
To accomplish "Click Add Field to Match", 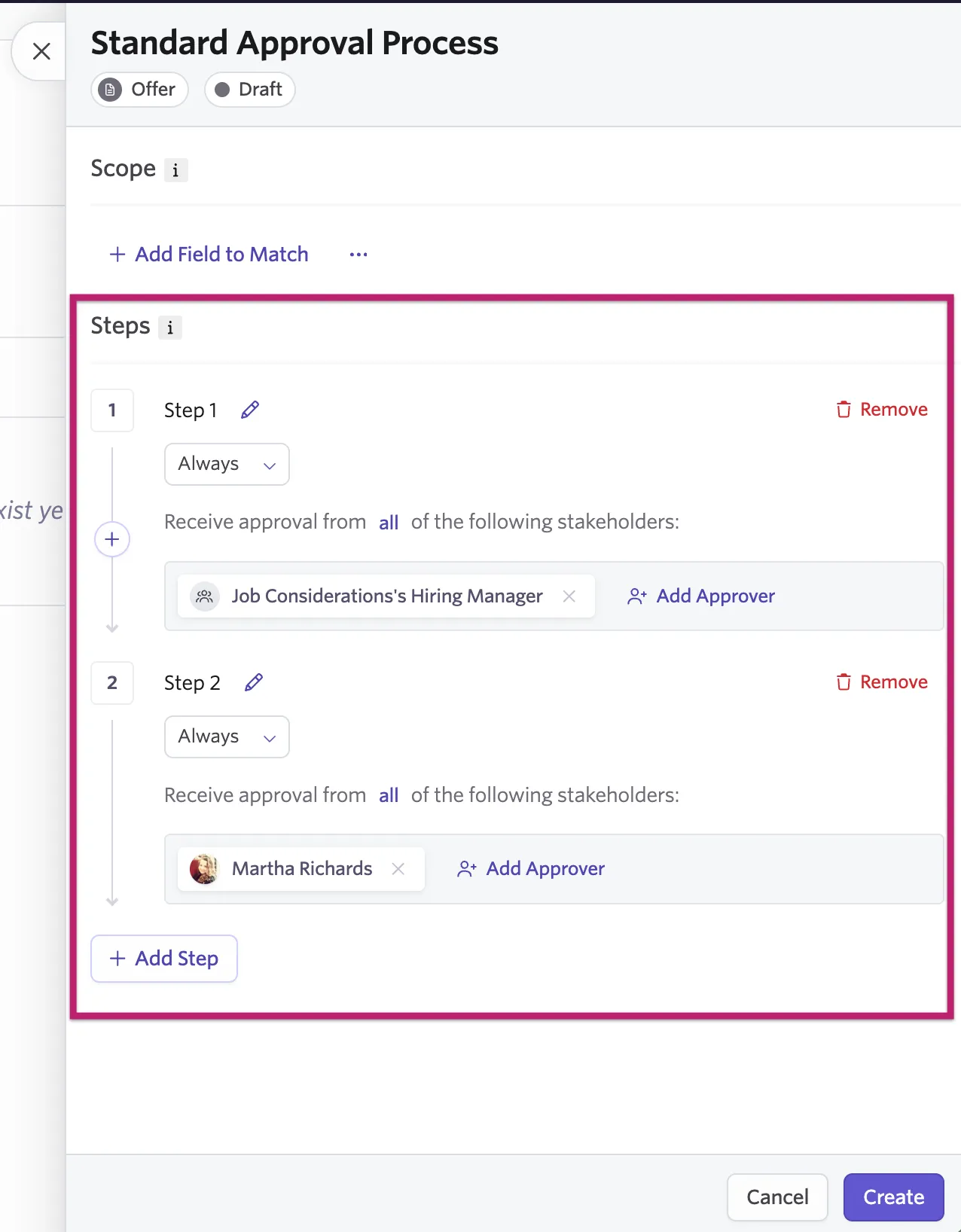I will pos(209,255).
